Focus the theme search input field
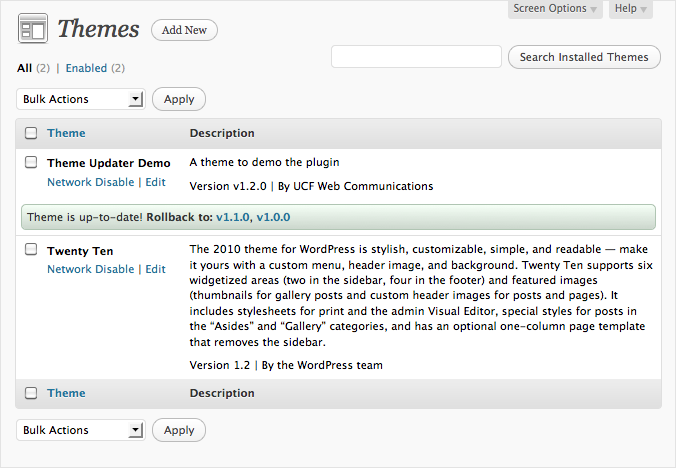 click(x=416, y=56)
